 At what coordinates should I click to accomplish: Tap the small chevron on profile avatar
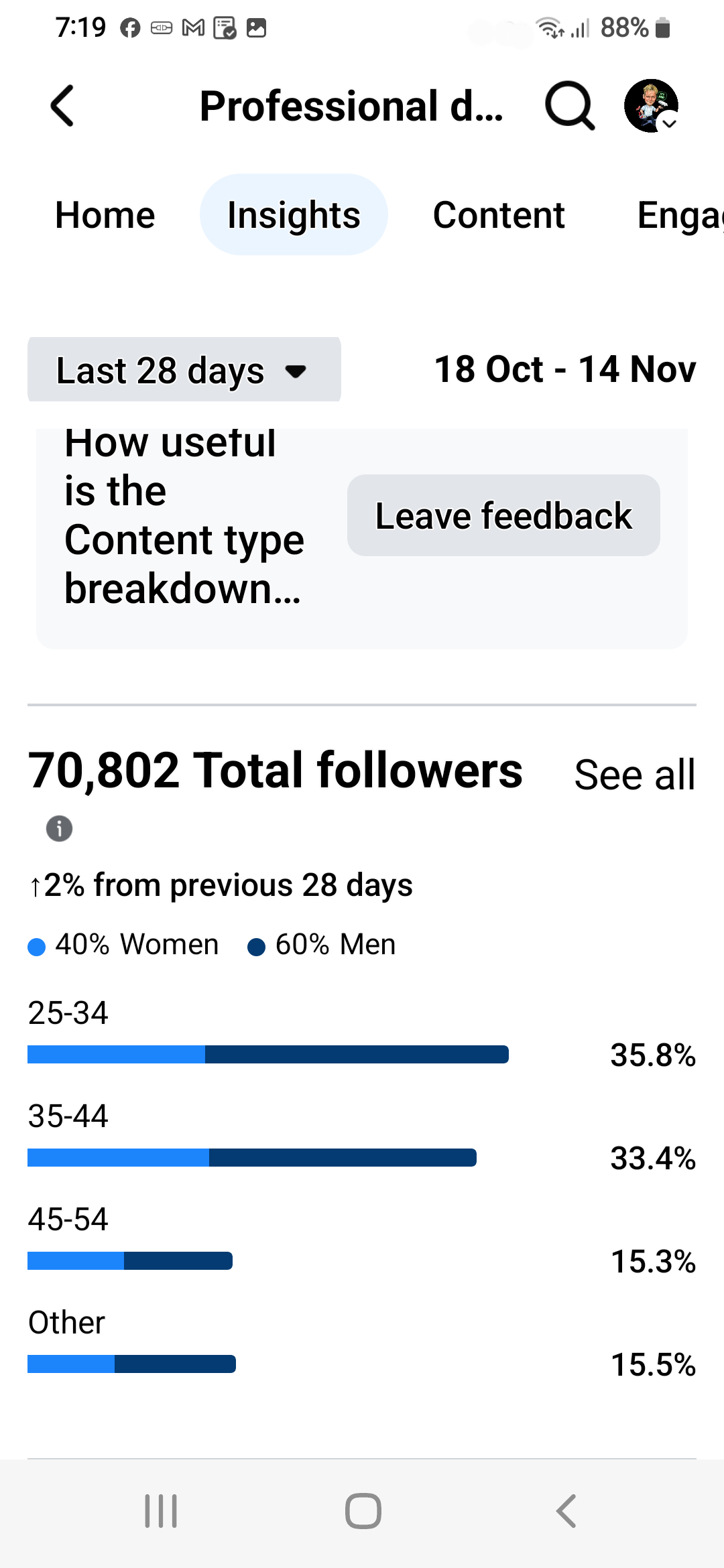click(x=669, y=123)
